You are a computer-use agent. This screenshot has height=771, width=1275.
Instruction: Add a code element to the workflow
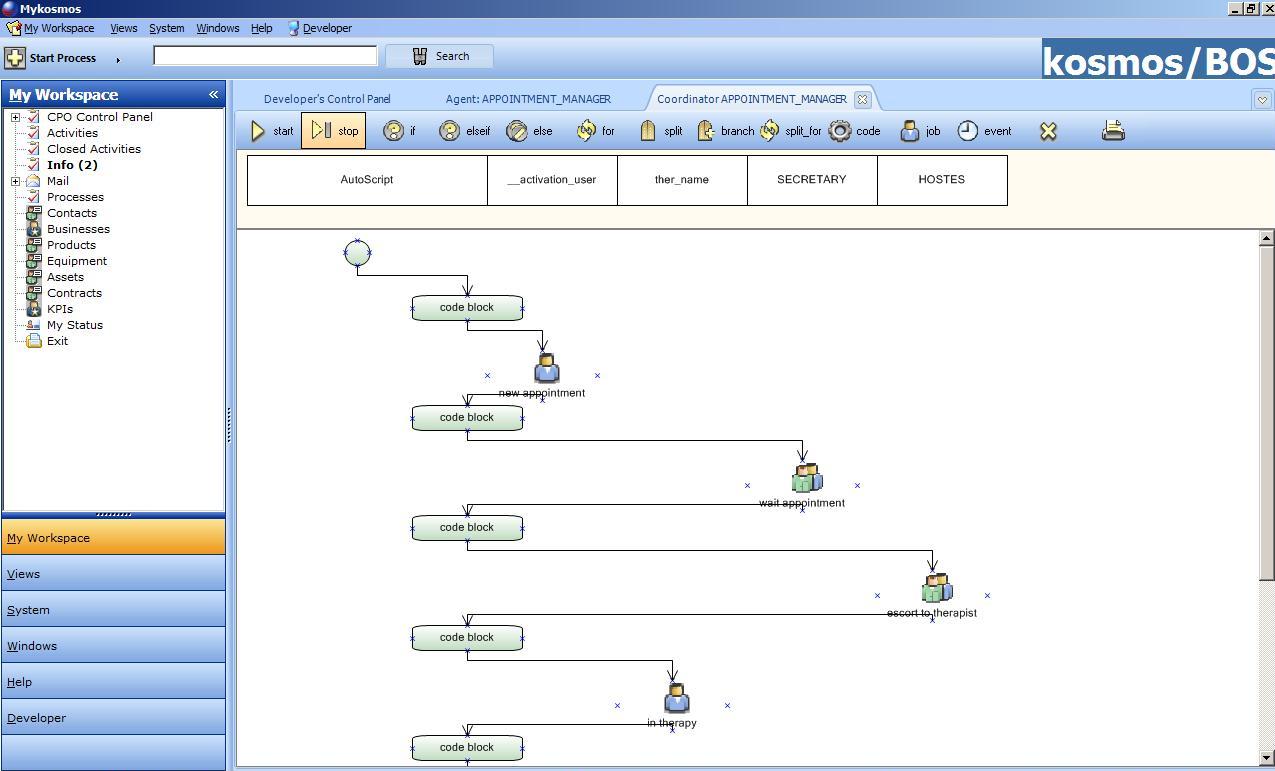coord(855,130)
